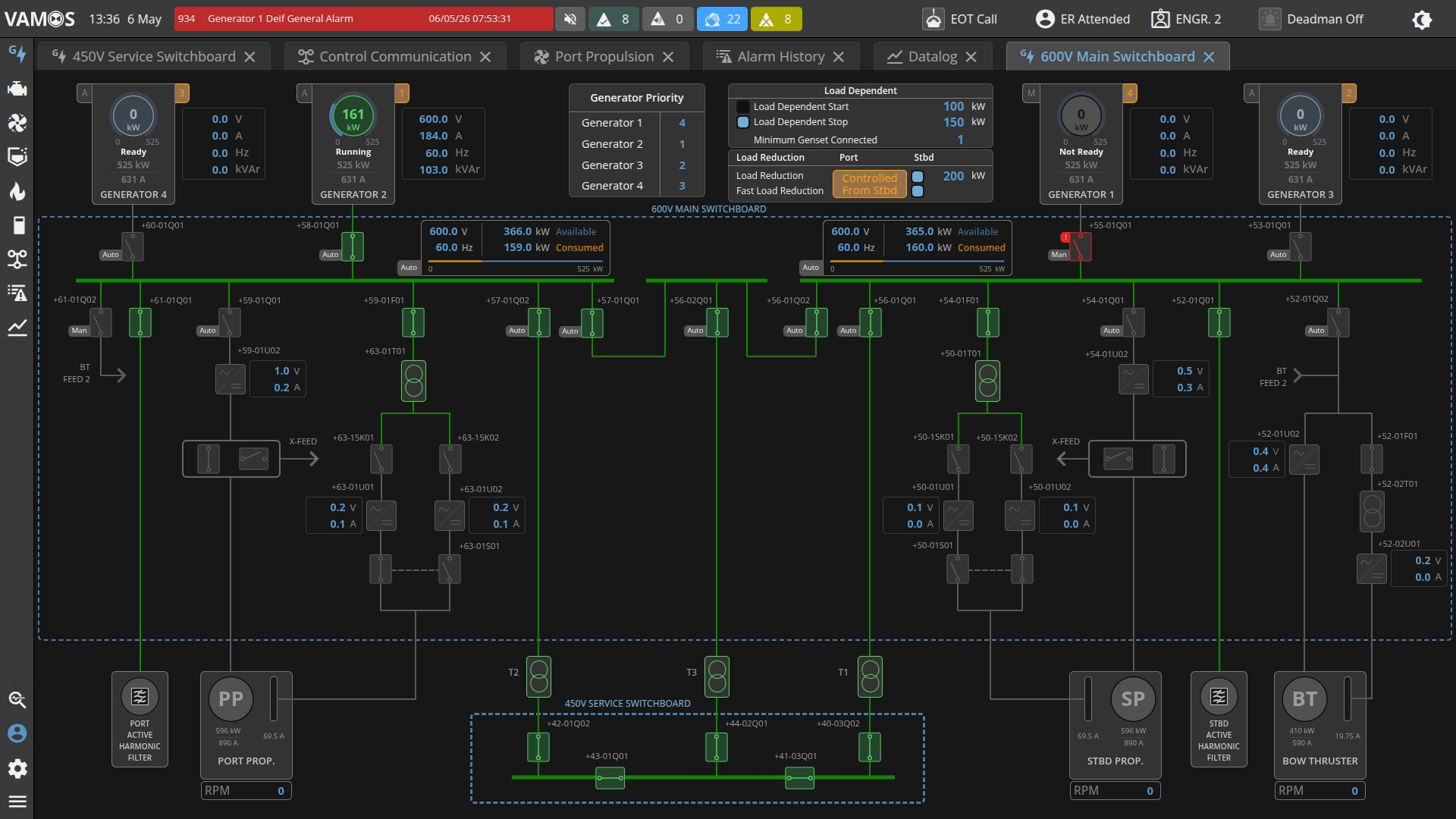Click Controlled From Stbd button

869,184
